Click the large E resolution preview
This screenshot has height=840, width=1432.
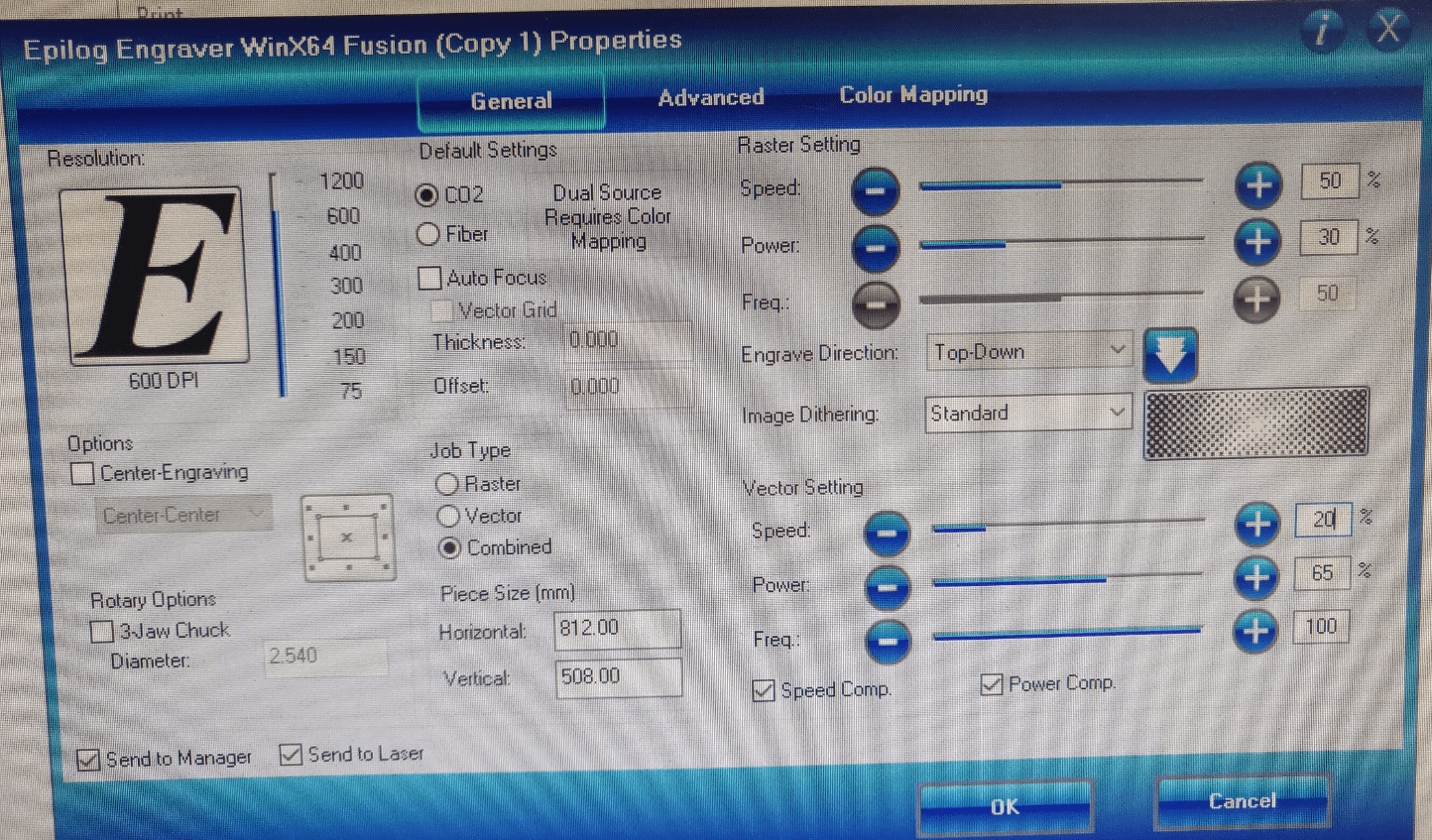click(x=156, y=276)
